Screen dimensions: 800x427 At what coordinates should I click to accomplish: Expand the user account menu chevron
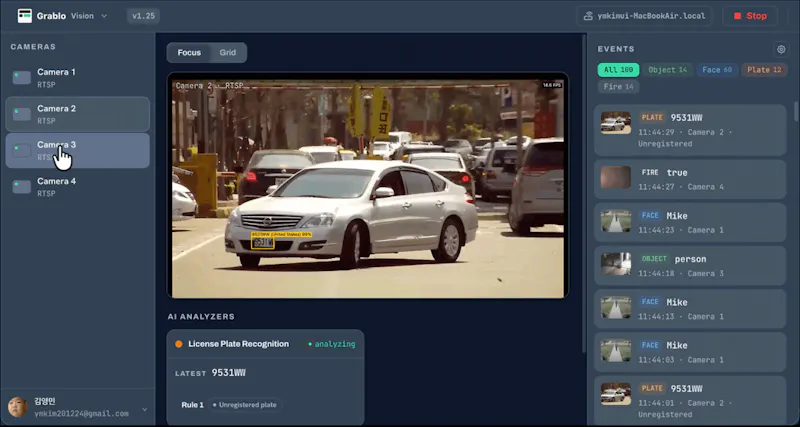pyautogui.click(x=144, y=409)
